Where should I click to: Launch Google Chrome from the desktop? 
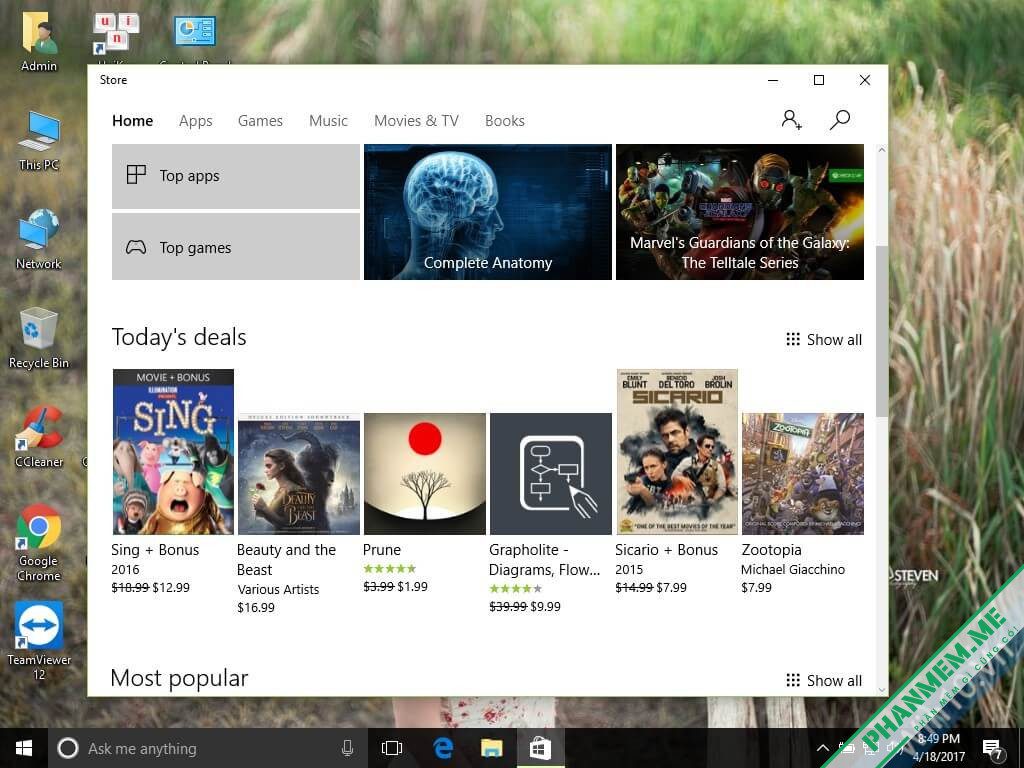39,543
